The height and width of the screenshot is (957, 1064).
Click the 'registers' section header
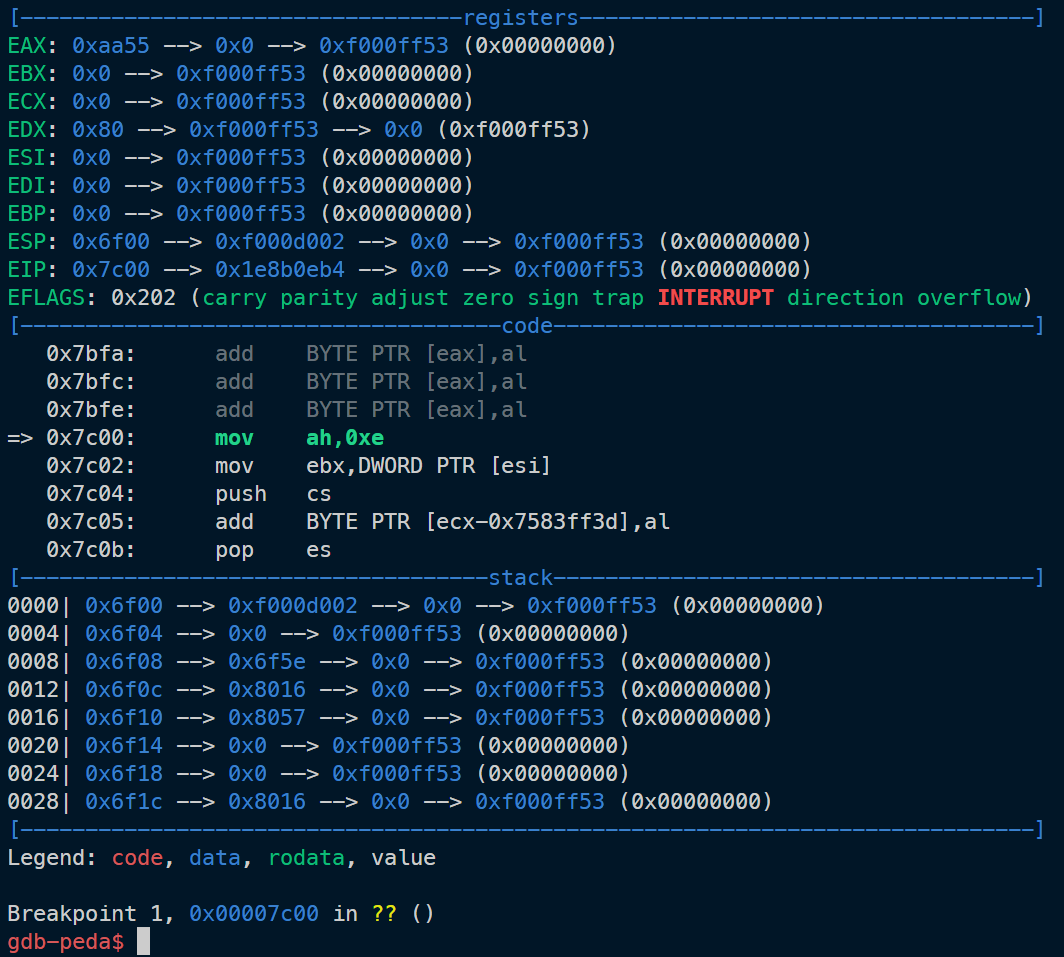pos(520,18)
